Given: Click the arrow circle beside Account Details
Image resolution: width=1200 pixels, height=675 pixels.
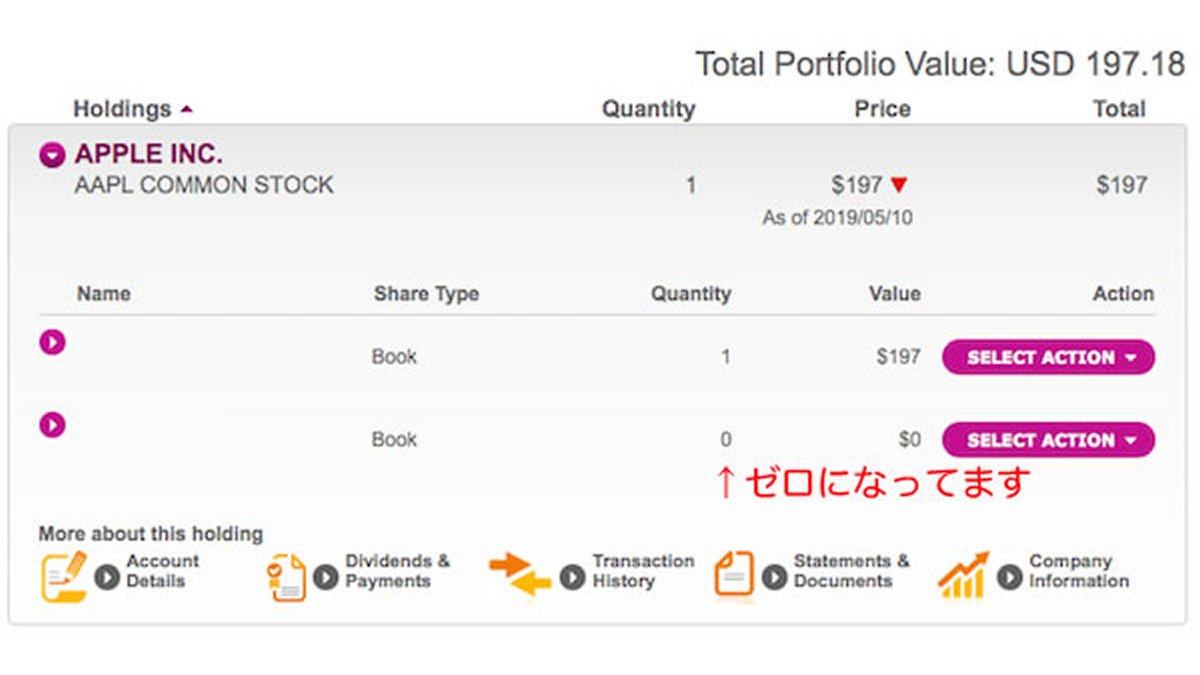Looking at the screenshot, I should [x=107, y=577].
